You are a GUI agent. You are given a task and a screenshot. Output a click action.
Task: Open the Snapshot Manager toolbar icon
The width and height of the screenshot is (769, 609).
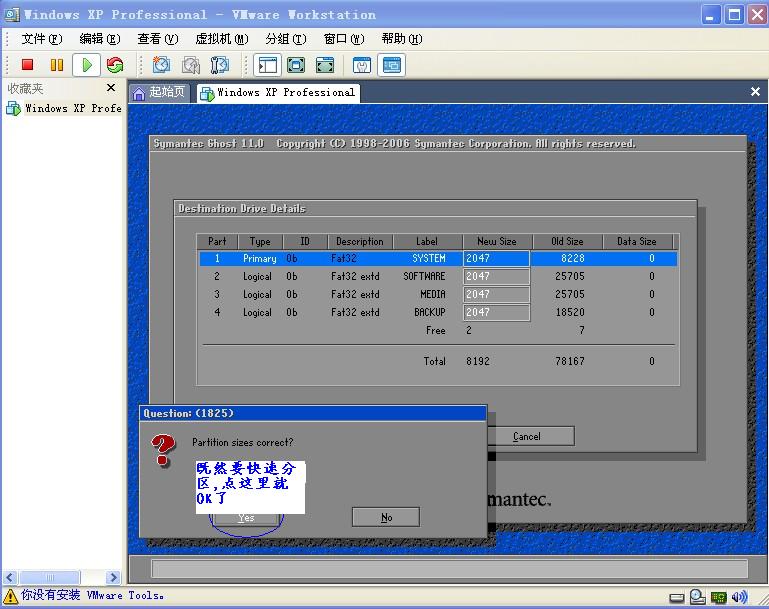[220, 65]
